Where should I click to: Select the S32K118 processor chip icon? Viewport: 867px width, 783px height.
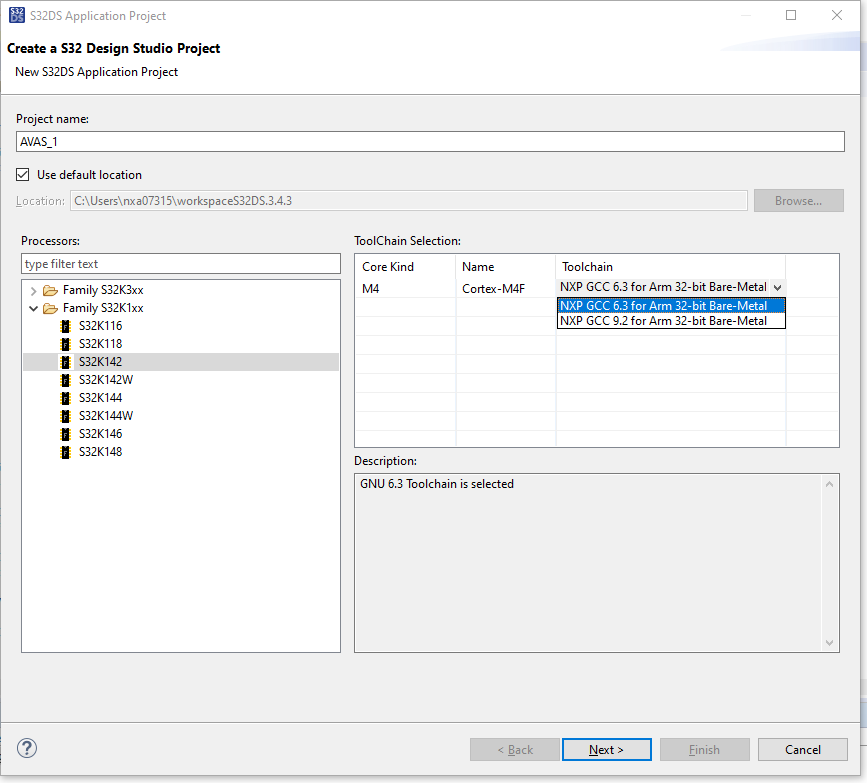65,343
